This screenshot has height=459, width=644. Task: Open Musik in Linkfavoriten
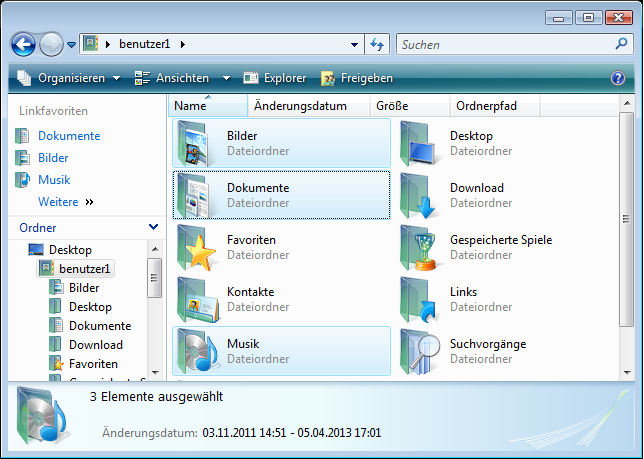click(54, 180)
